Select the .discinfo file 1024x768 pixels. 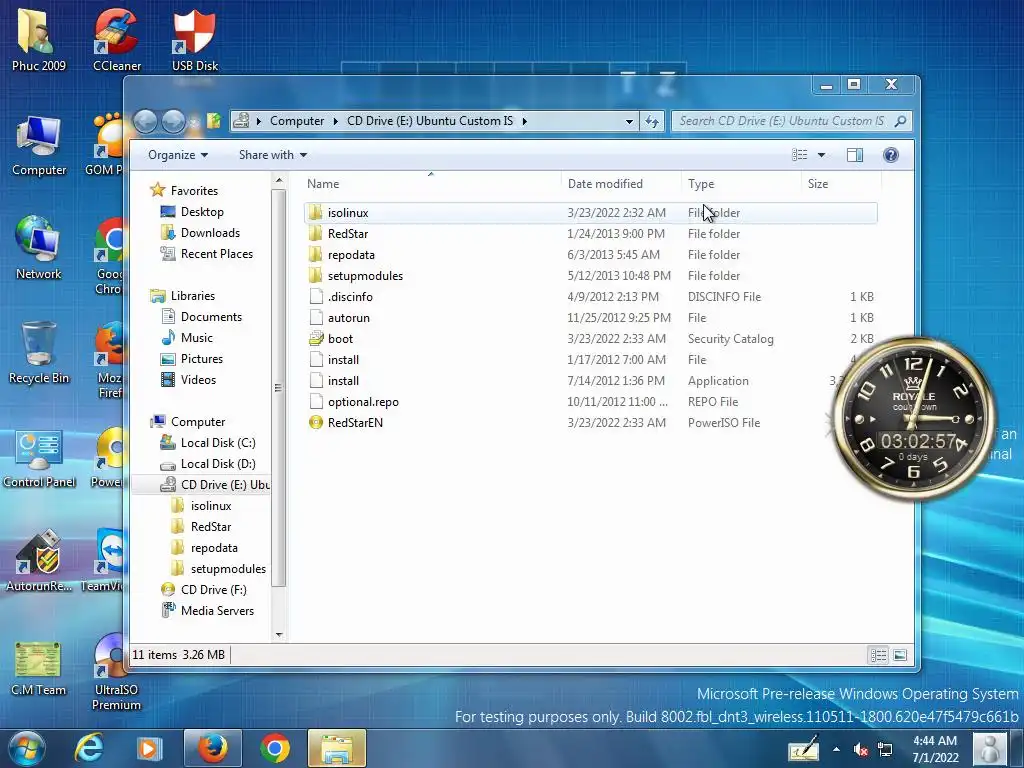coord(590,296)
